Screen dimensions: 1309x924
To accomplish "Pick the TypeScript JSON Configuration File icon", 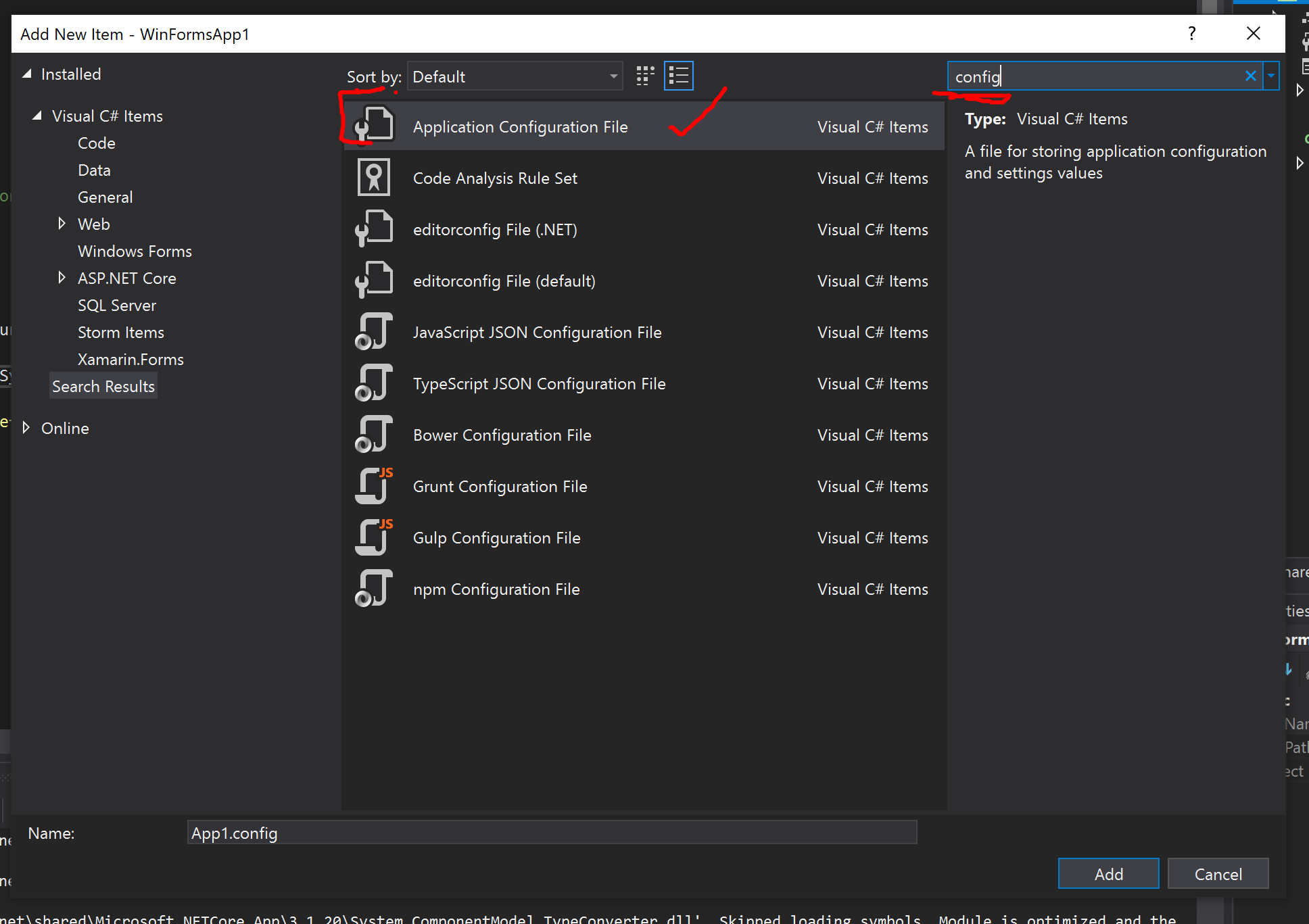I will (x=374, y=383).
